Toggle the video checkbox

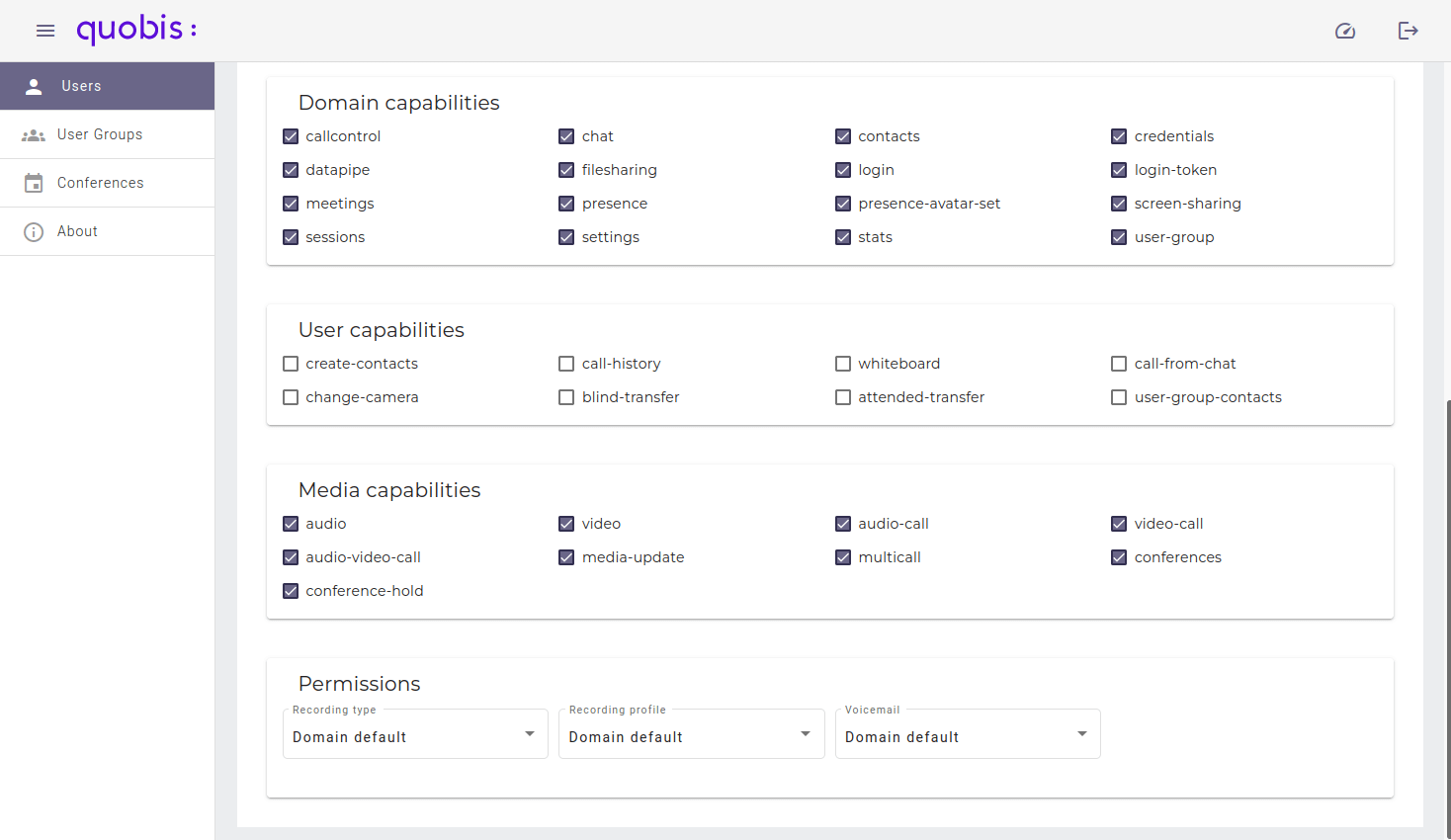[x=566, y=524]
